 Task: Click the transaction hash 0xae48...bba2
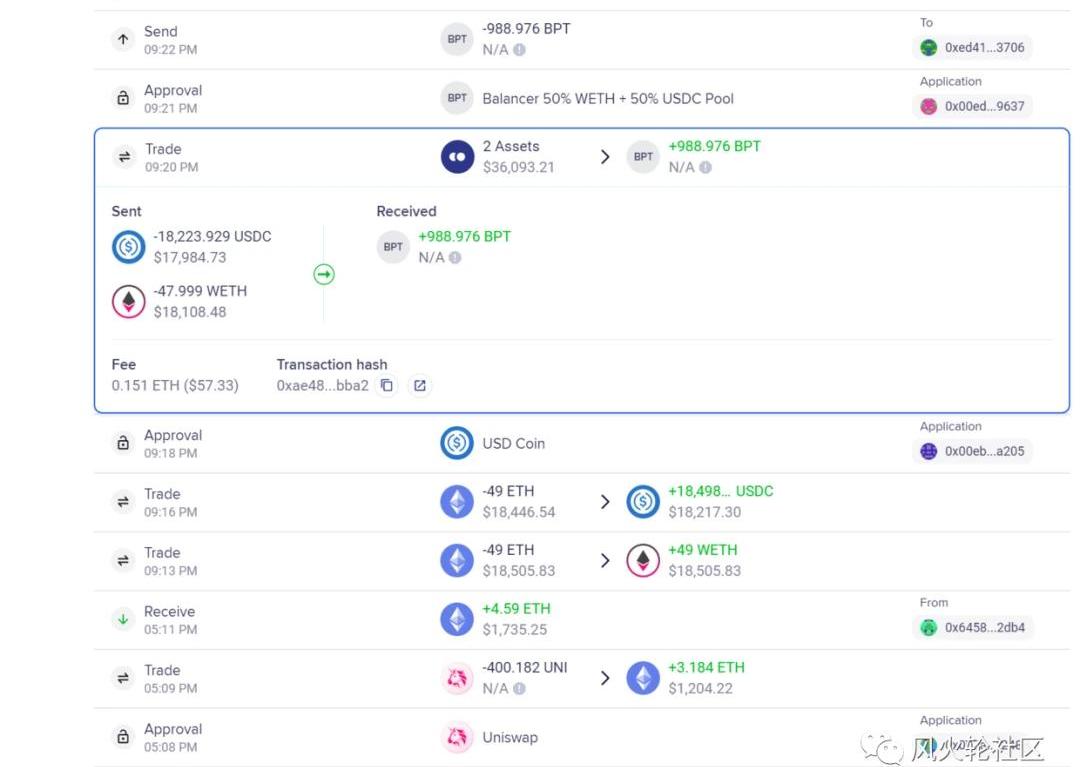pyautogui.click(x=322, y=386)
